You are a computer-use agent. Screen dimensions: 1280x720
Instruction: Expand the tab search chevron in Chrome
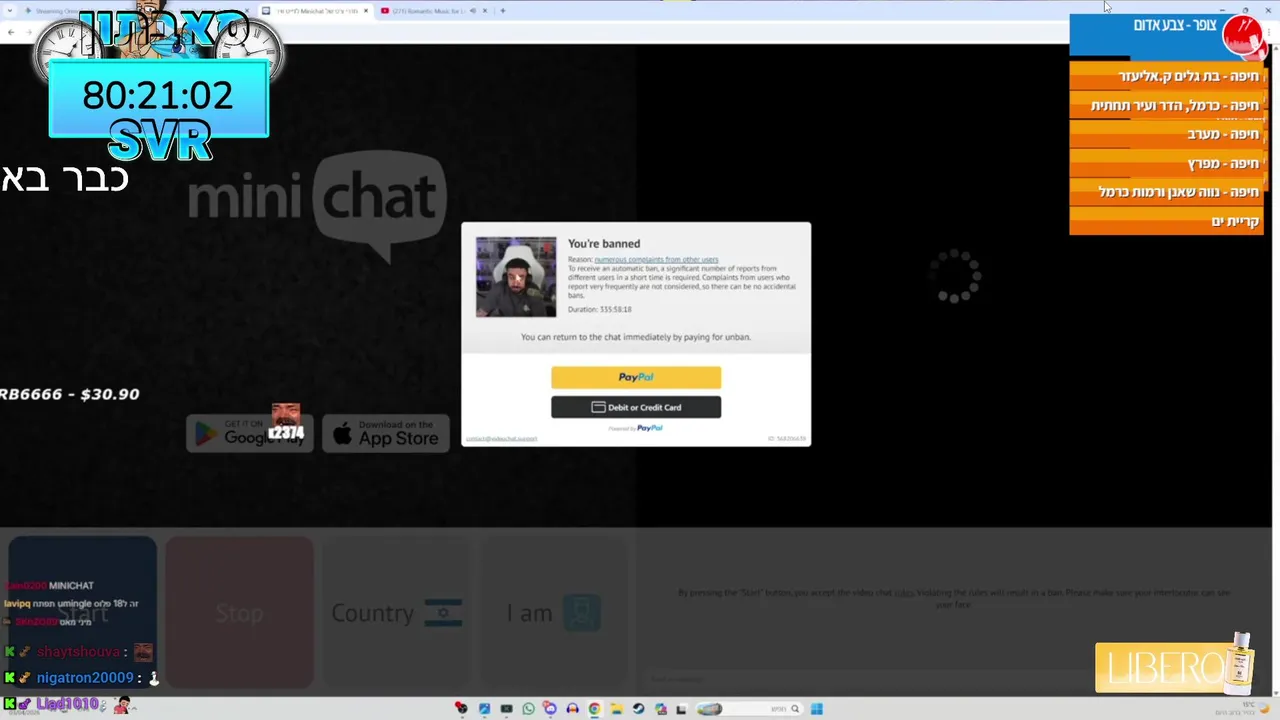pyautogui.click(x=10, y=11)
